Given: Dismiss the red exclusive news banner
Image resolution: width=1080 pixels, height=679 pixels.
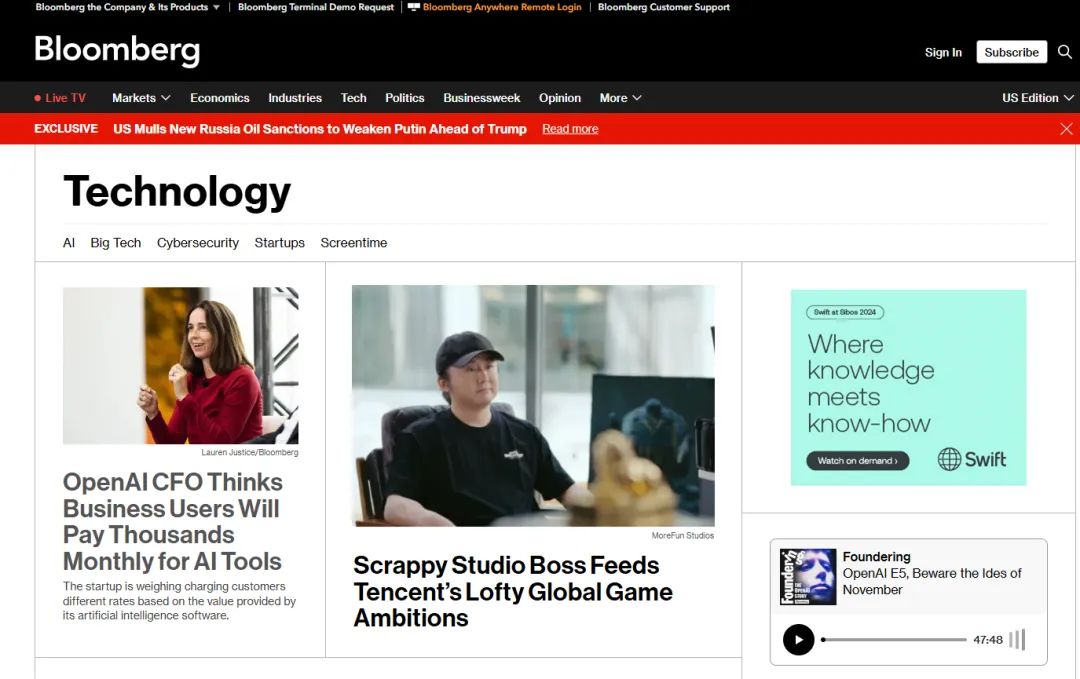Looking at the screenshot, I should [1066, 129].
